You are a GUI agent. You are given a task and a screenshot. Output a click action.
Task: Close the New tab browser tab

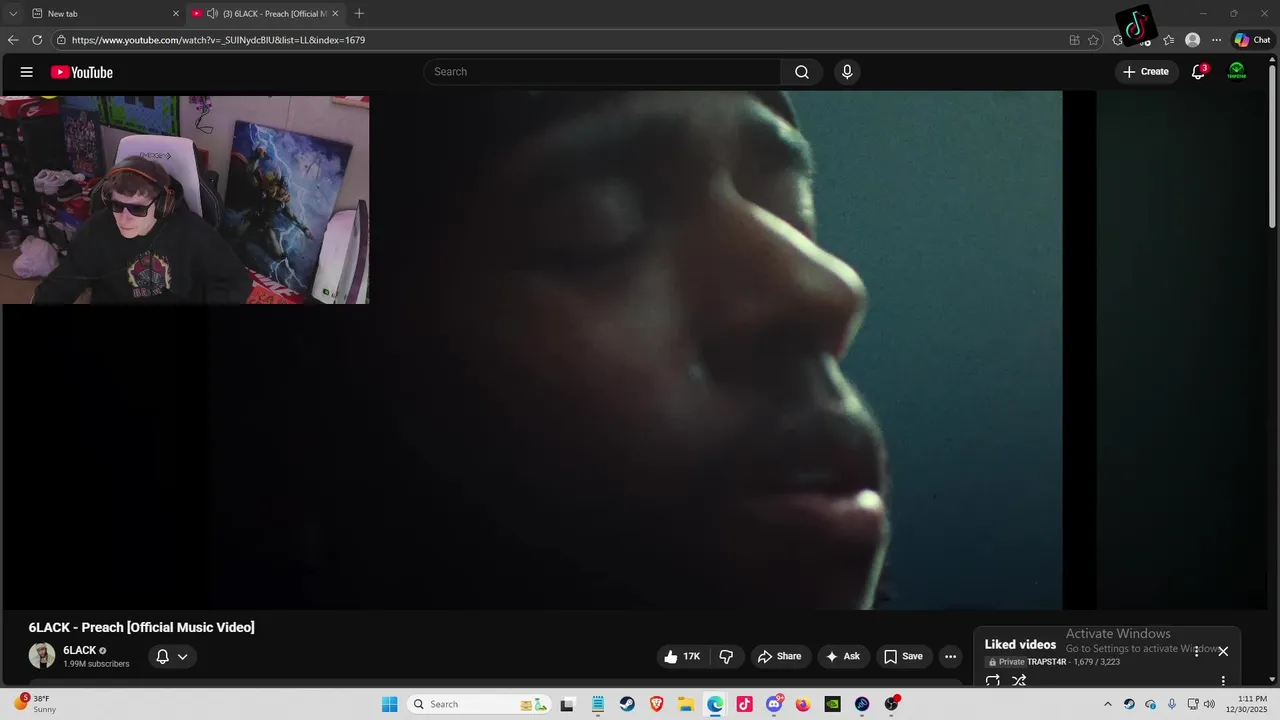[176, 14]
